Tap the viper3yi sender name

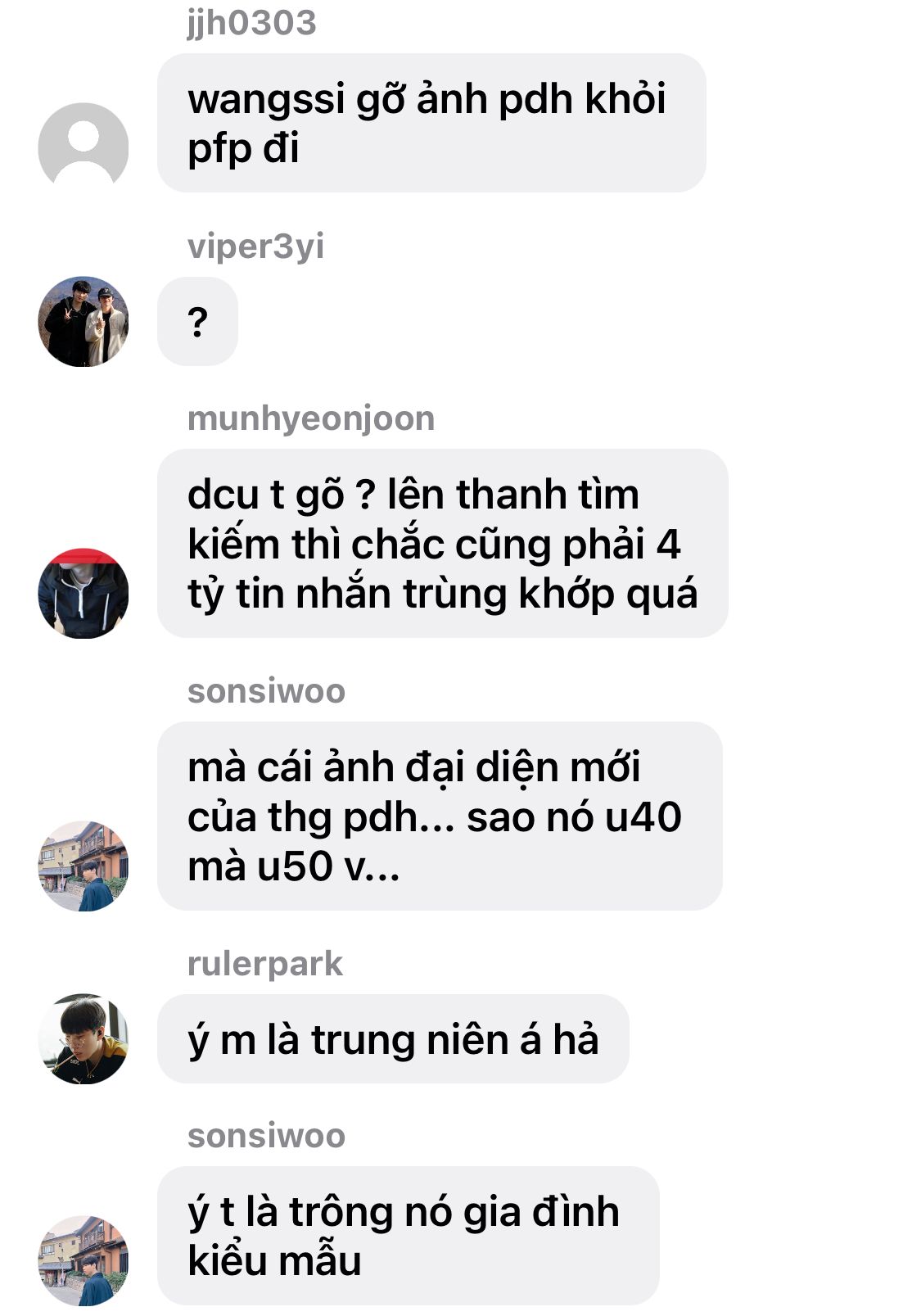(255, 246)
